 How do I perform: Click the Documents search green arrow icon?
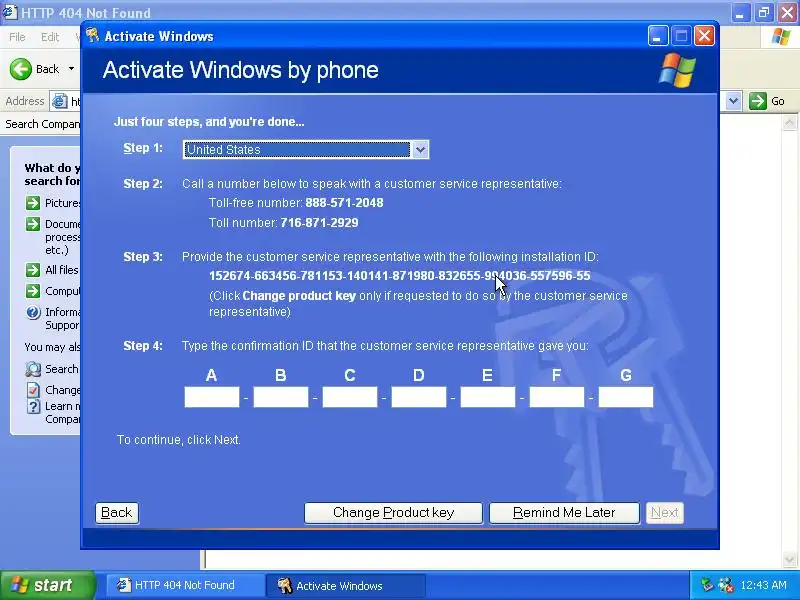(x=33, y=224)
